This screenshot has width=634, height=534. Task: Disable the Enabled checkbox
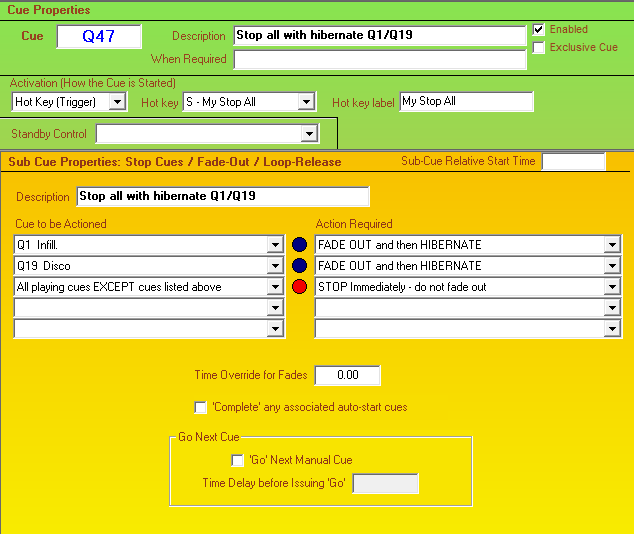(x=540, y=30)
